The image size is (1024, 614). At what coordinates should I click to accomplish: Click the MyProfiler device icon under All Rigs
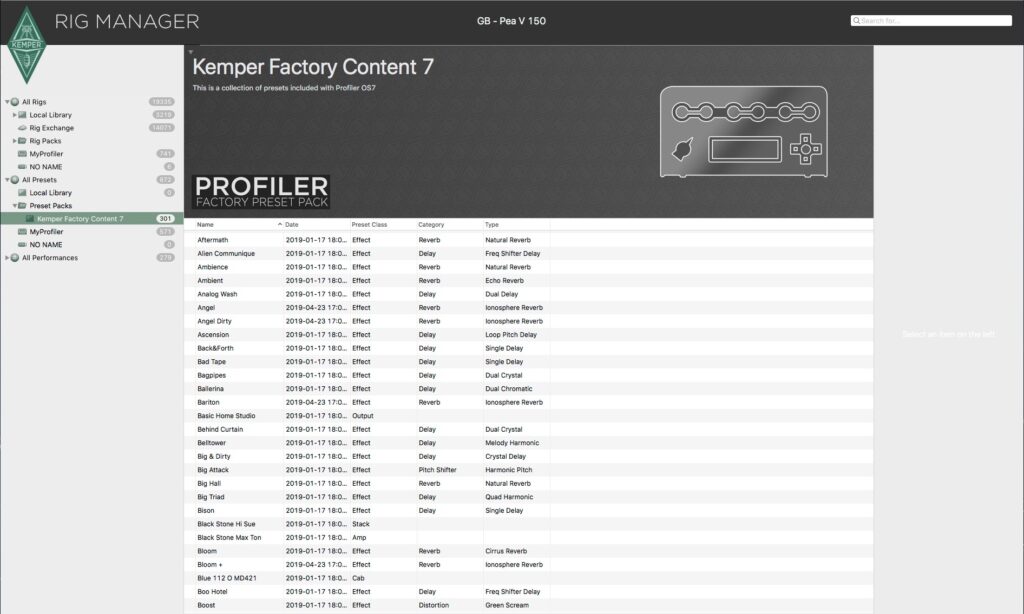[x=22, y=154]
